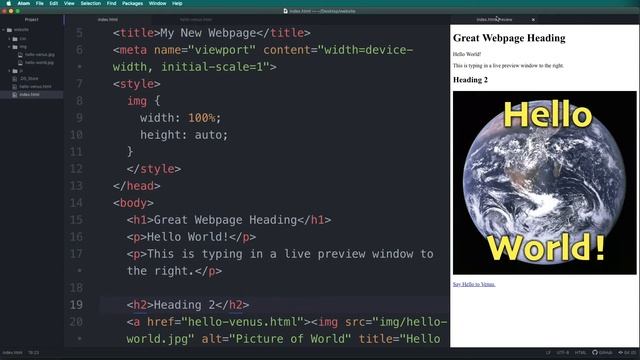Click 'Say Hello to Venus' link in preview
This screenshot has height=360, width=640.
(x=474, y=284)
